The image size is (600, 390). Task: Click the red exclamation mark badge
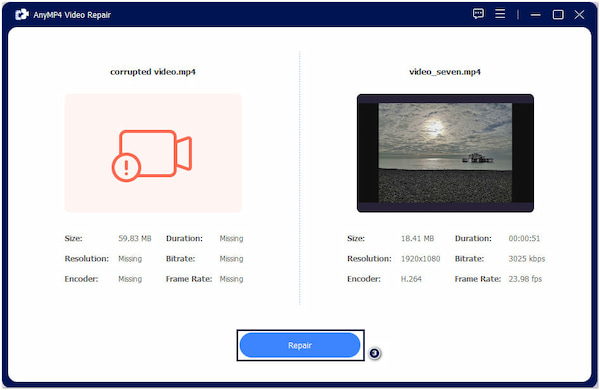pyautogui.click(x=126, y=167)
